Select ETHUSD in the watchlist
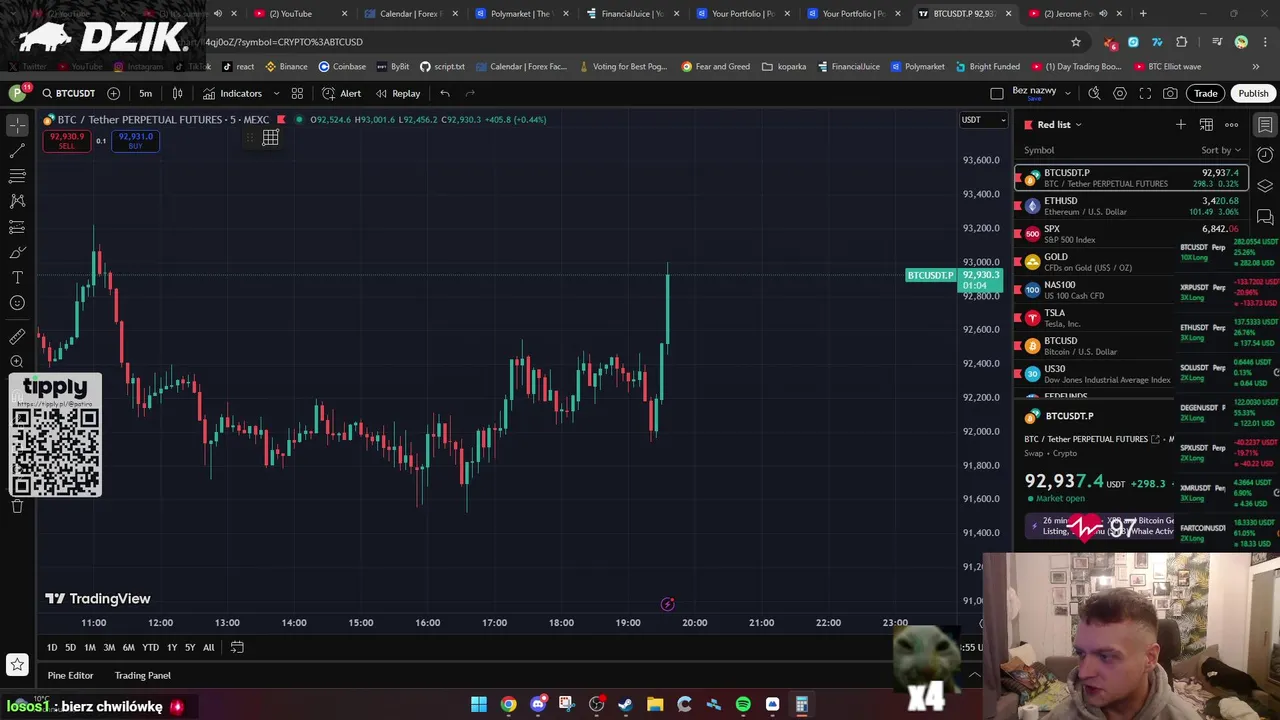1280x720 pixels. 1131,206
